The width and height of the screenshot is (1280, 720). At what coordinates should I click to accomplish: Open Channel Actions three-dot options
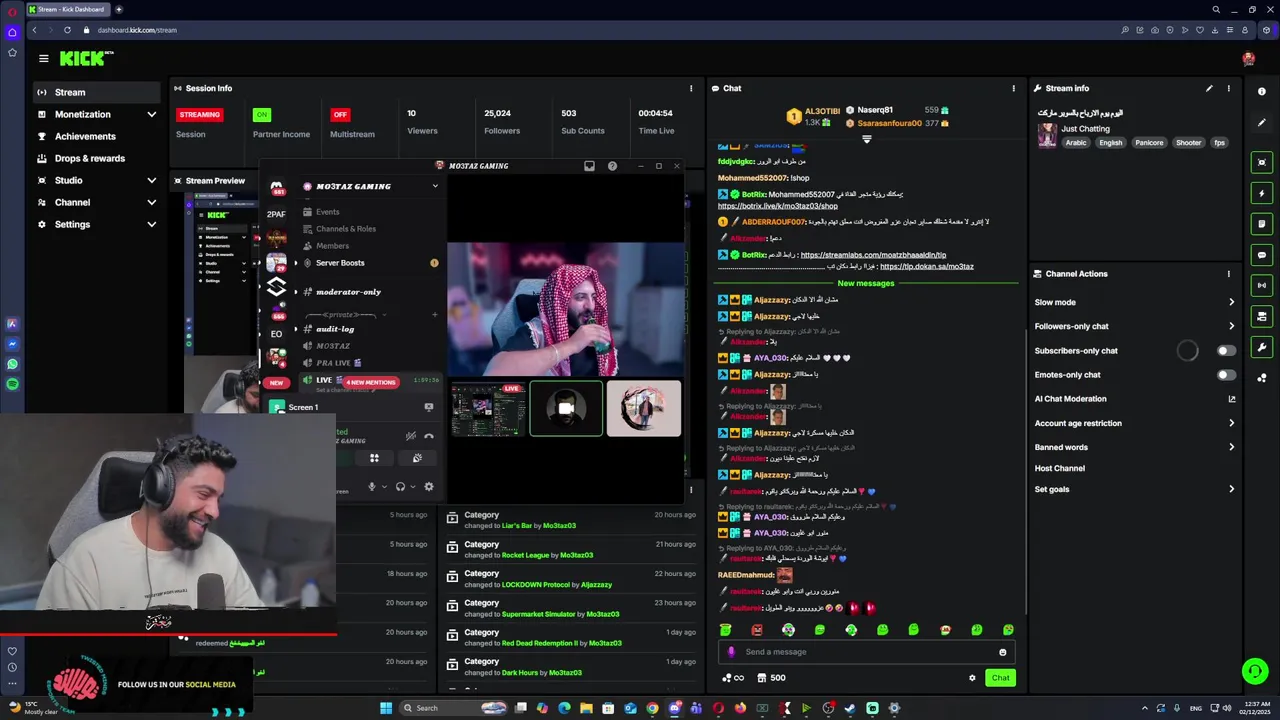click(1229, 273)
